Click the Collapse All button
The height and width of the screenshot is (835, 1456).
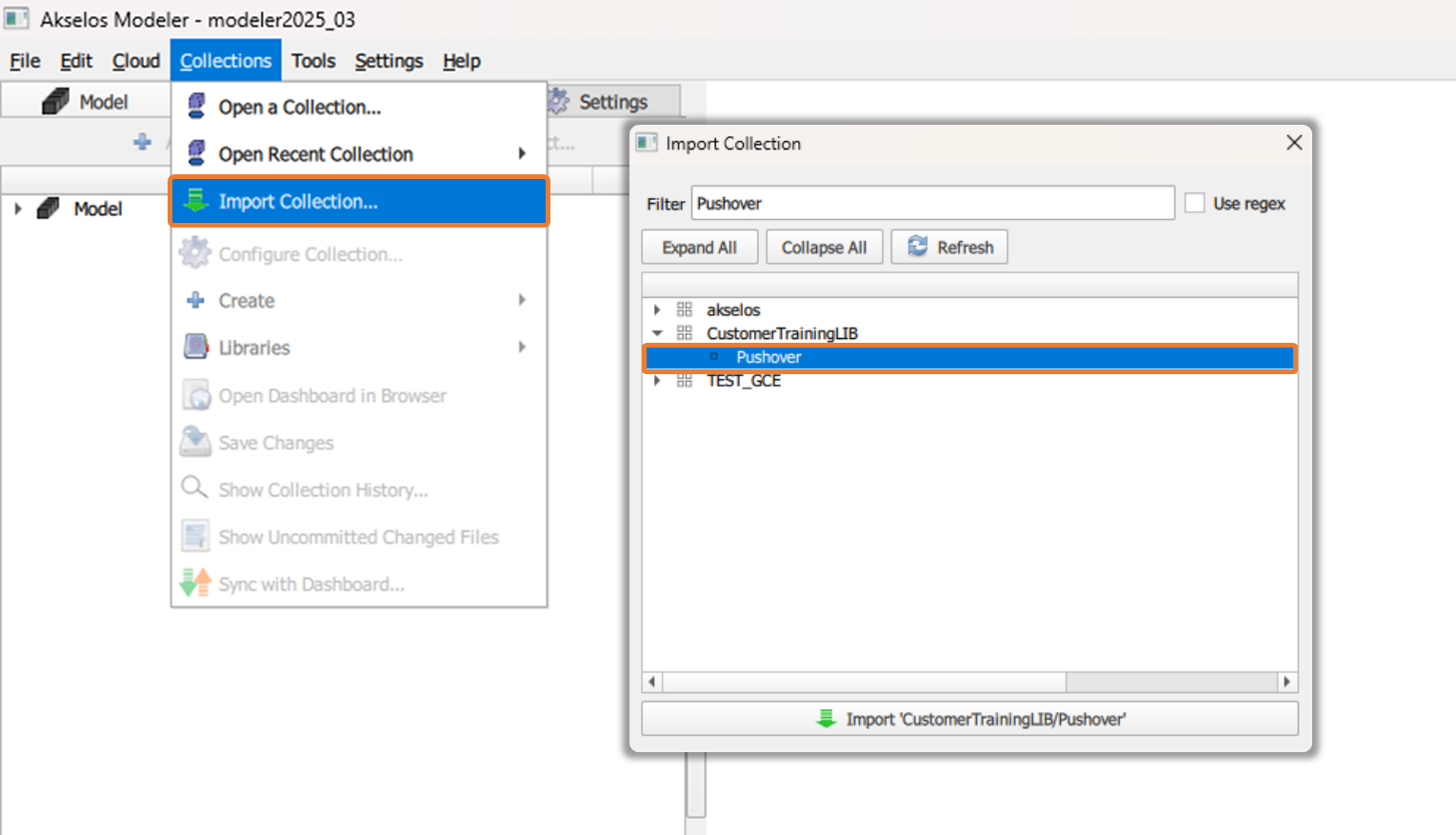point(824,248)
